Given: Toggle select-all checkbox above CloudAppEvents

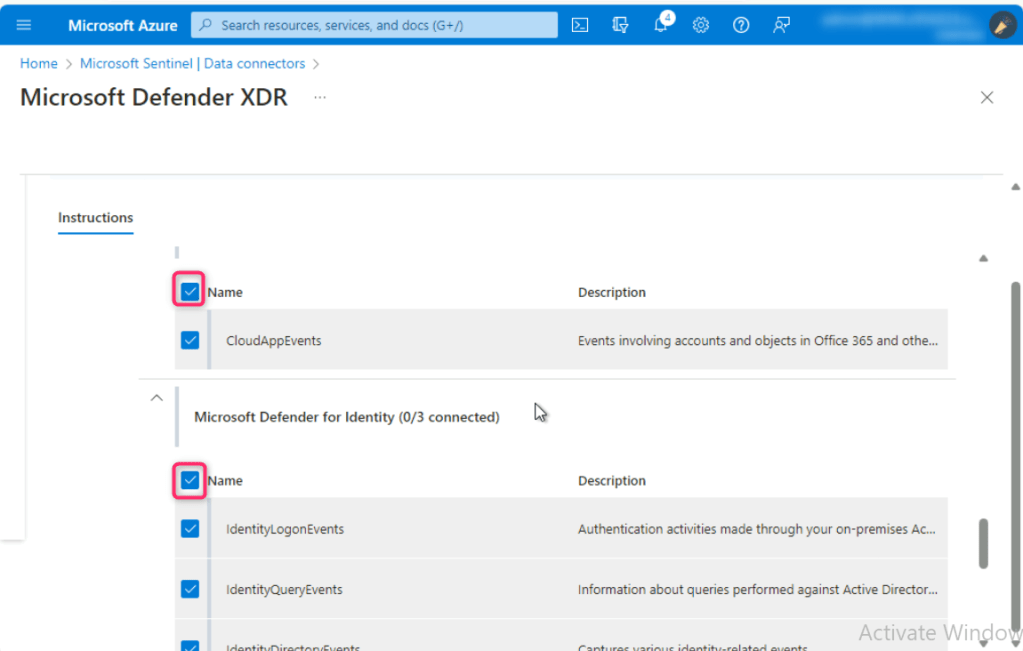Looking at the screenshot, I should coord(190,291).
